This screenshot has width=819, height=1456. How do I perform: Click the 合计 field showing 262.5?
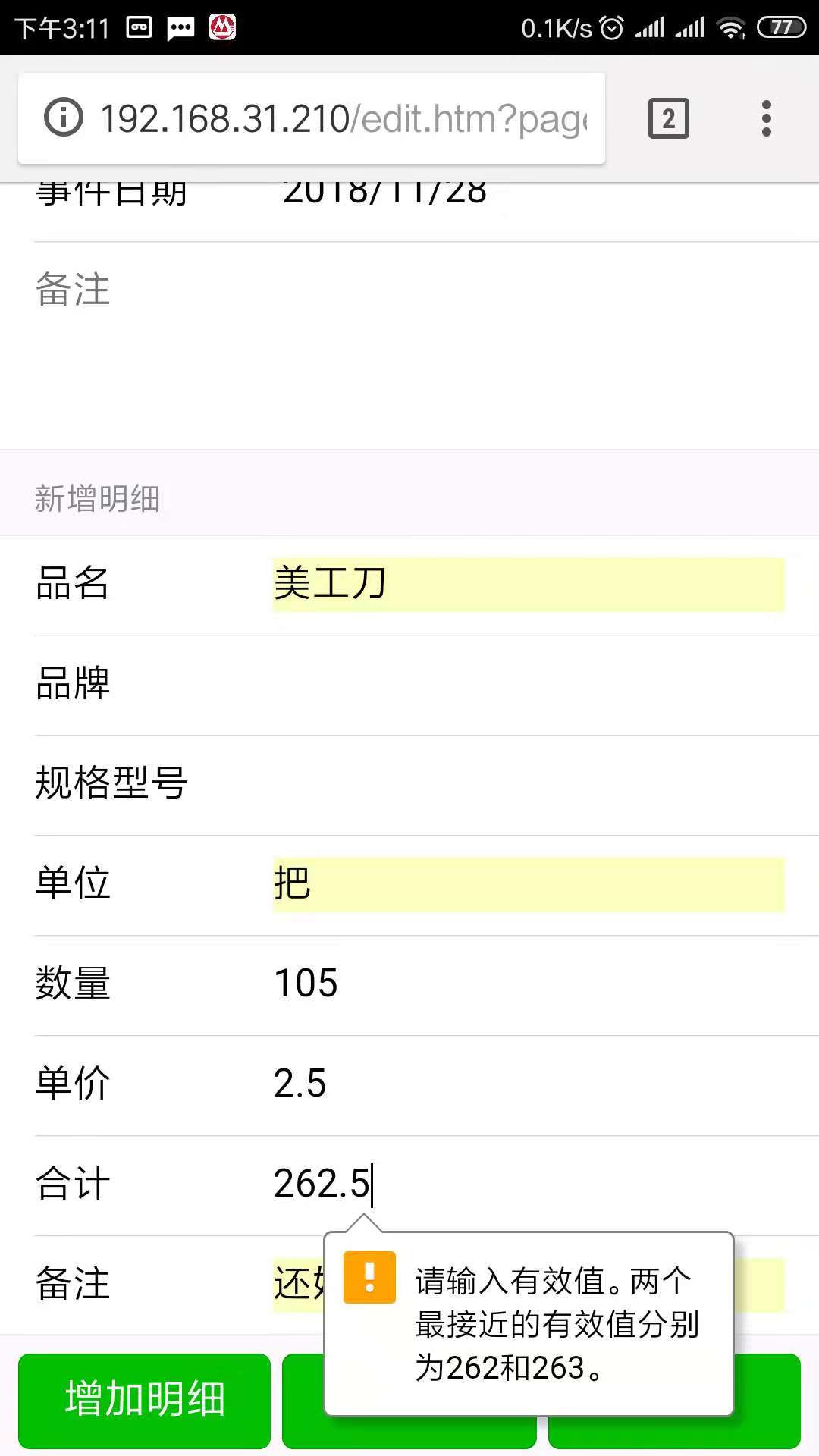pos(529,1184)
